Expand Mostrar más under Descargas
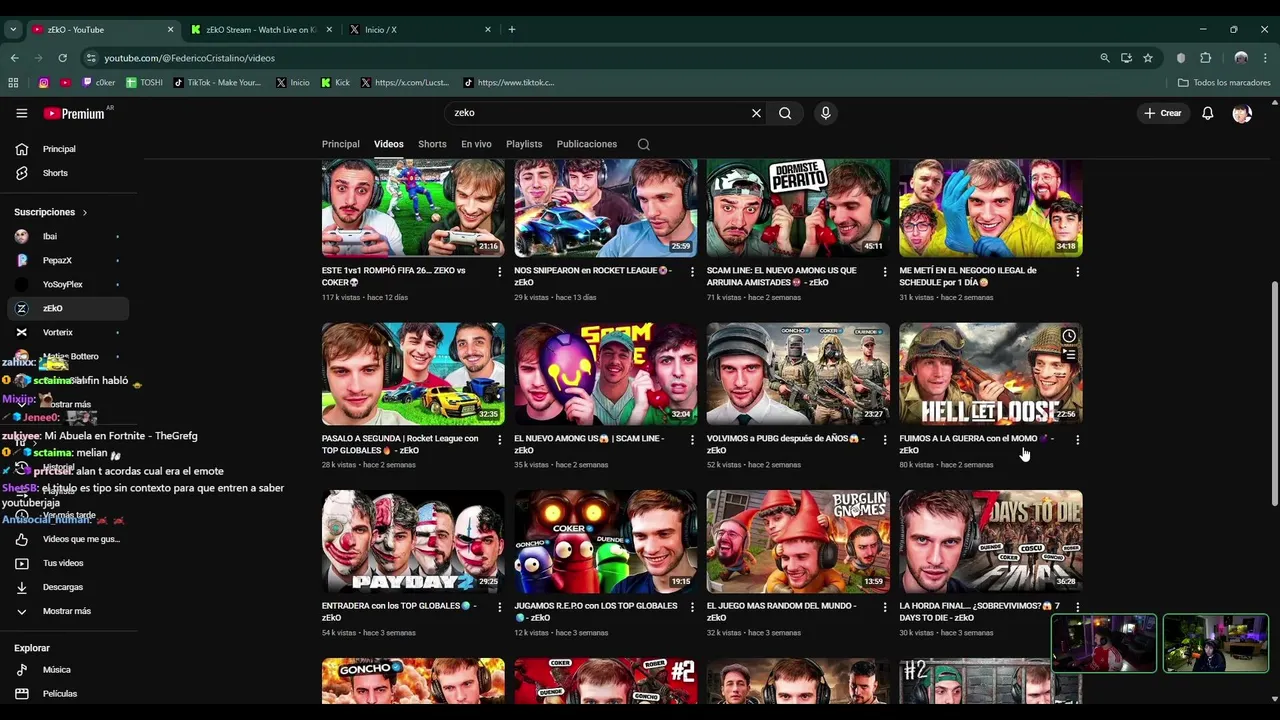The height and width of the screenshot is (720, 1280). click(x=66, y=611)
